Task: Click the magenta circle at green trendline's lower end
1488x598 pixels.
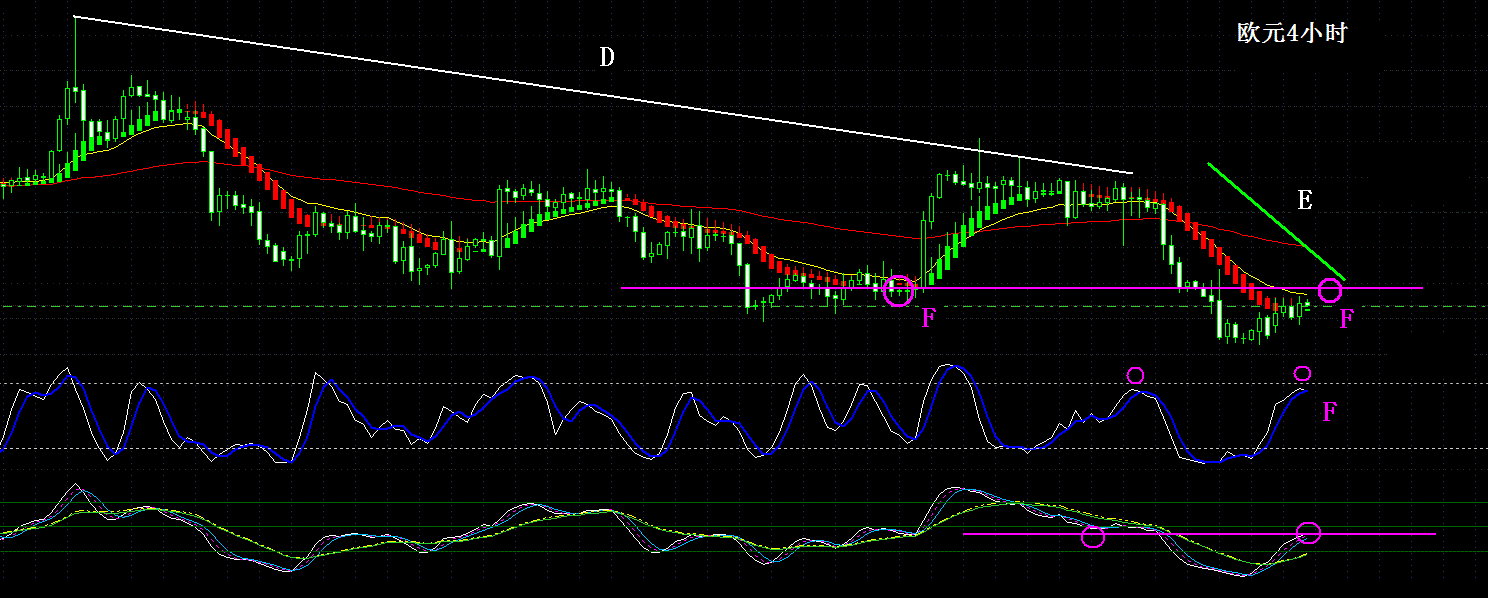Action: tap(1330, 291)
